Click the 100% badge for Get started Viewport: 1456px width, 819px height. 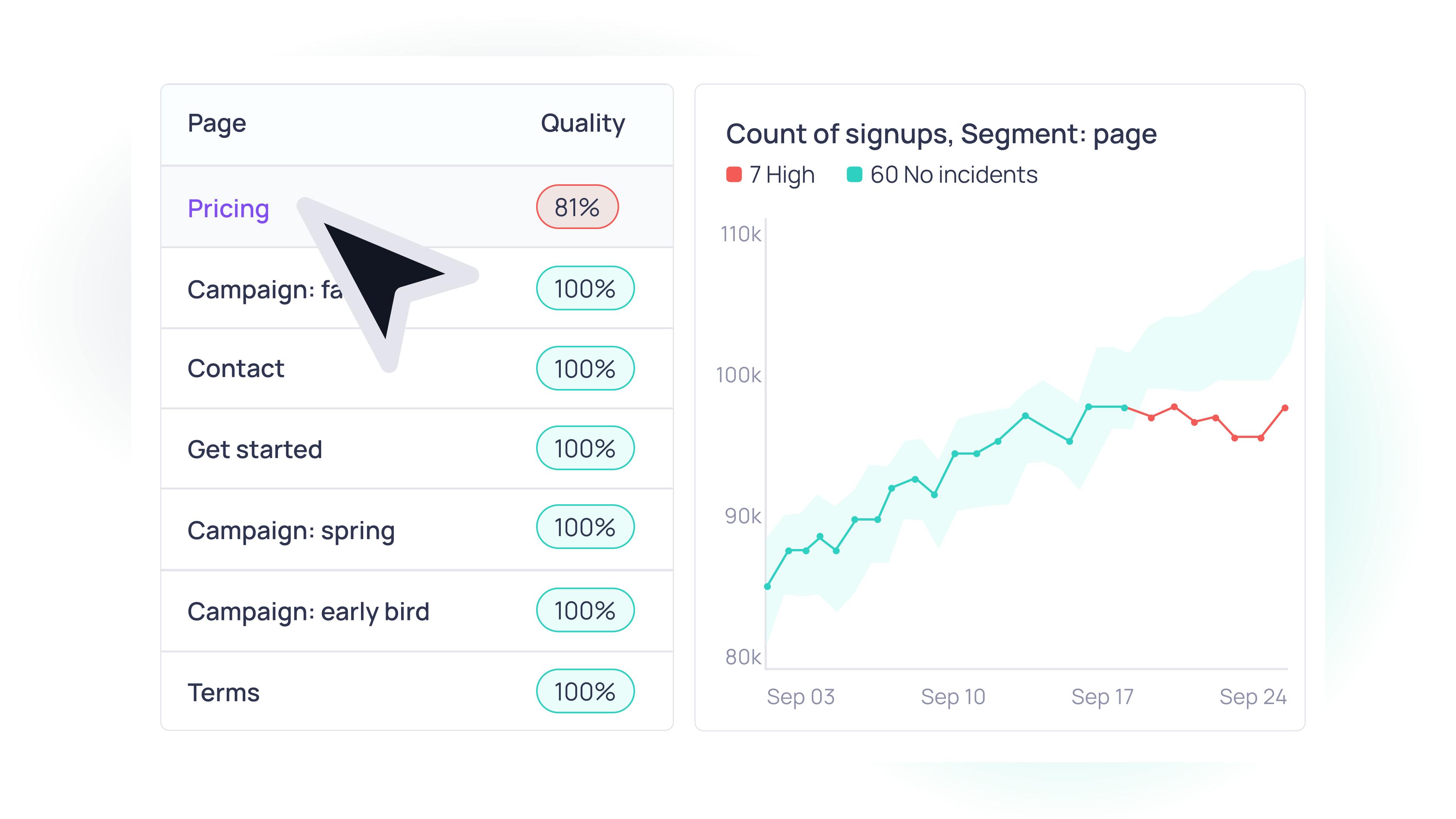585,448
